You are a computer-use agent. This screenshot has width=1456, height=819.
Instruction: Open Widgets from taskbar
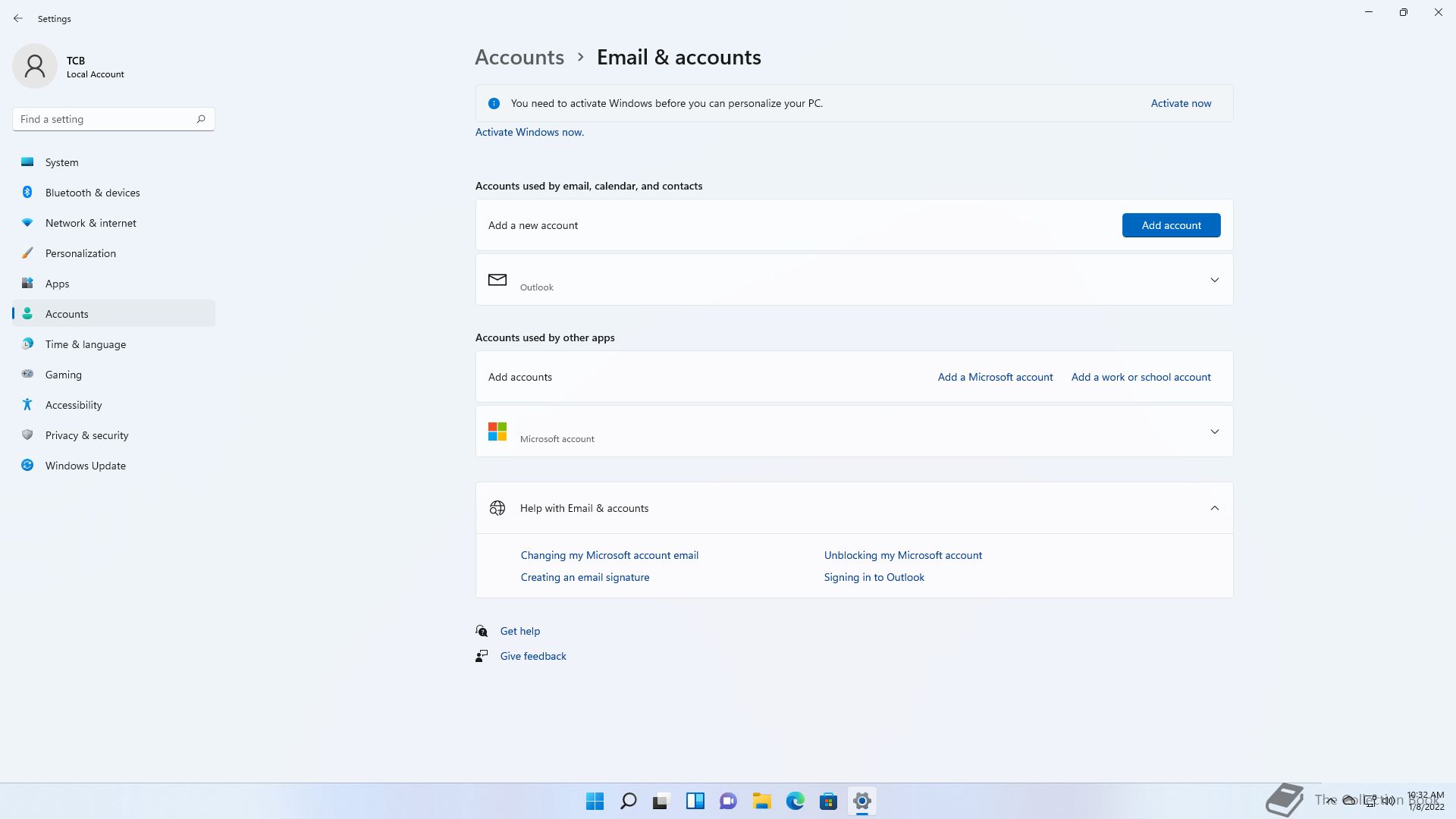(x=695, y=801)
